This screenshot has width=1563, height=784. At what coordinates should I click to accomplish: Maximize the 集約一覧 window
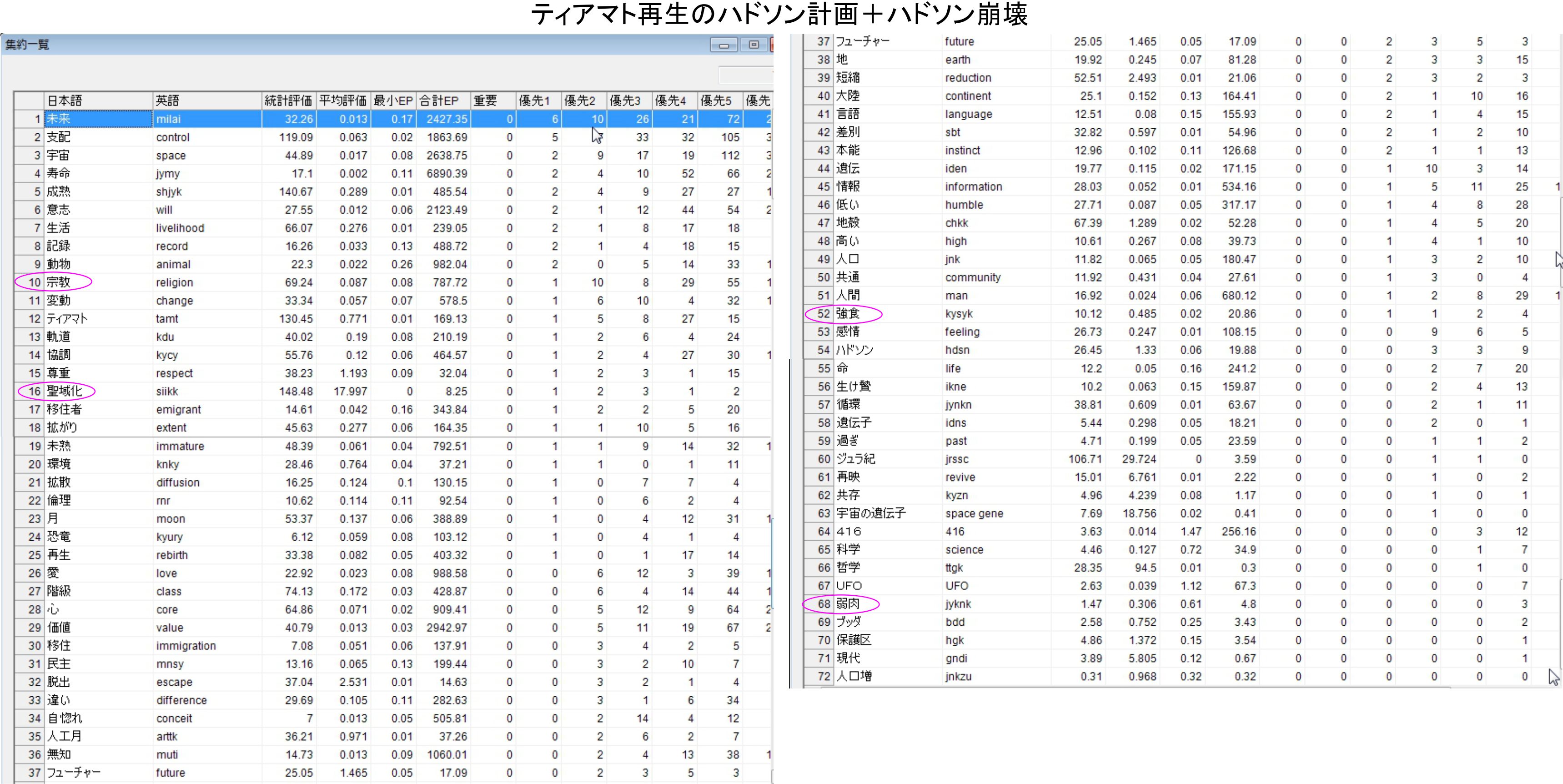click(x=754, y=45)
